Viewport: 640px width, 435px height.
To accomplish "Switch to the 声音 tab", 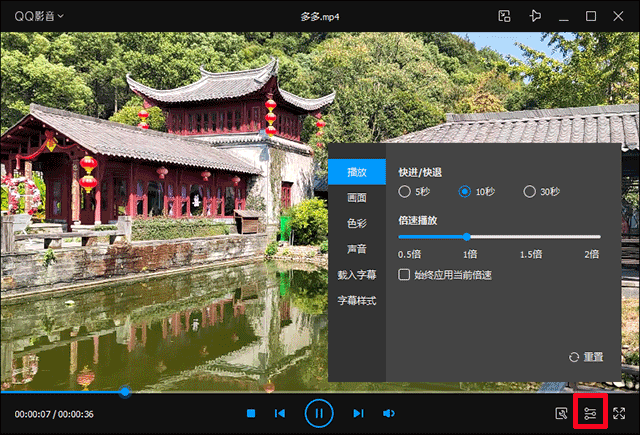I will click(x=356, y=248).
